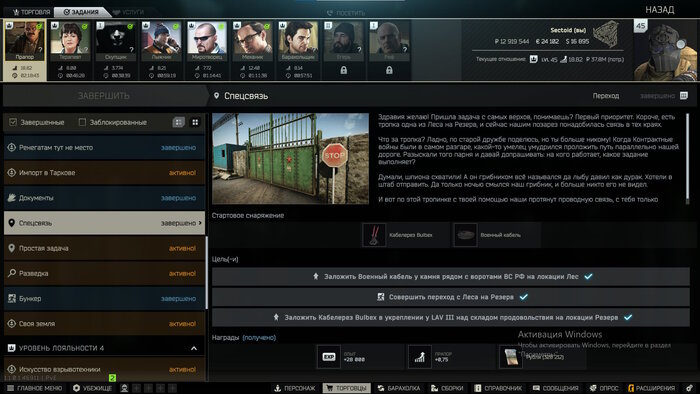Click the player avatar icon in bottom bar
Viewport: 700px width, 394px height.
[125, 388]
